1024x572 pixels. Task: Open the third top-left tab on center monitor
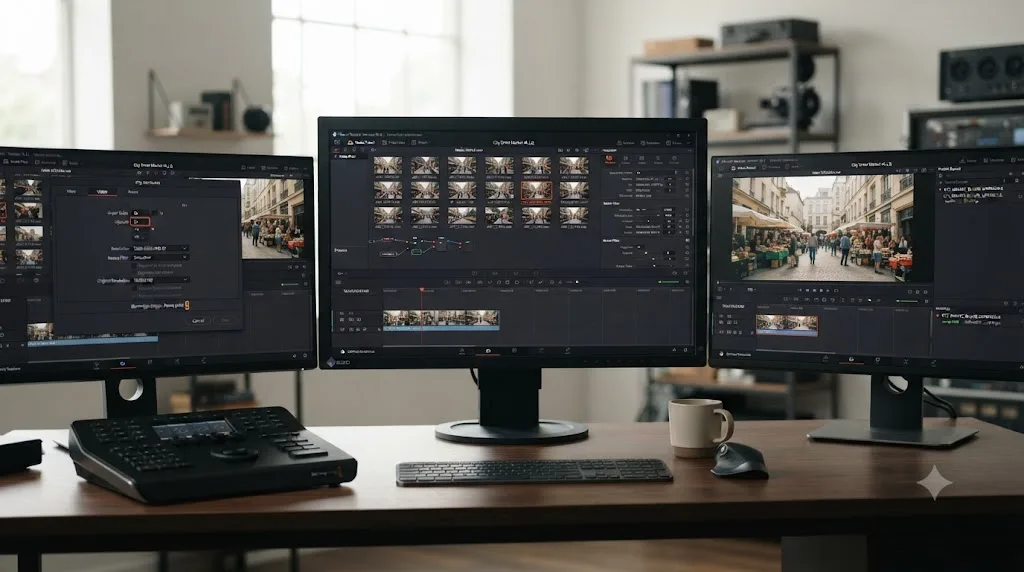(x=420, y=142)
